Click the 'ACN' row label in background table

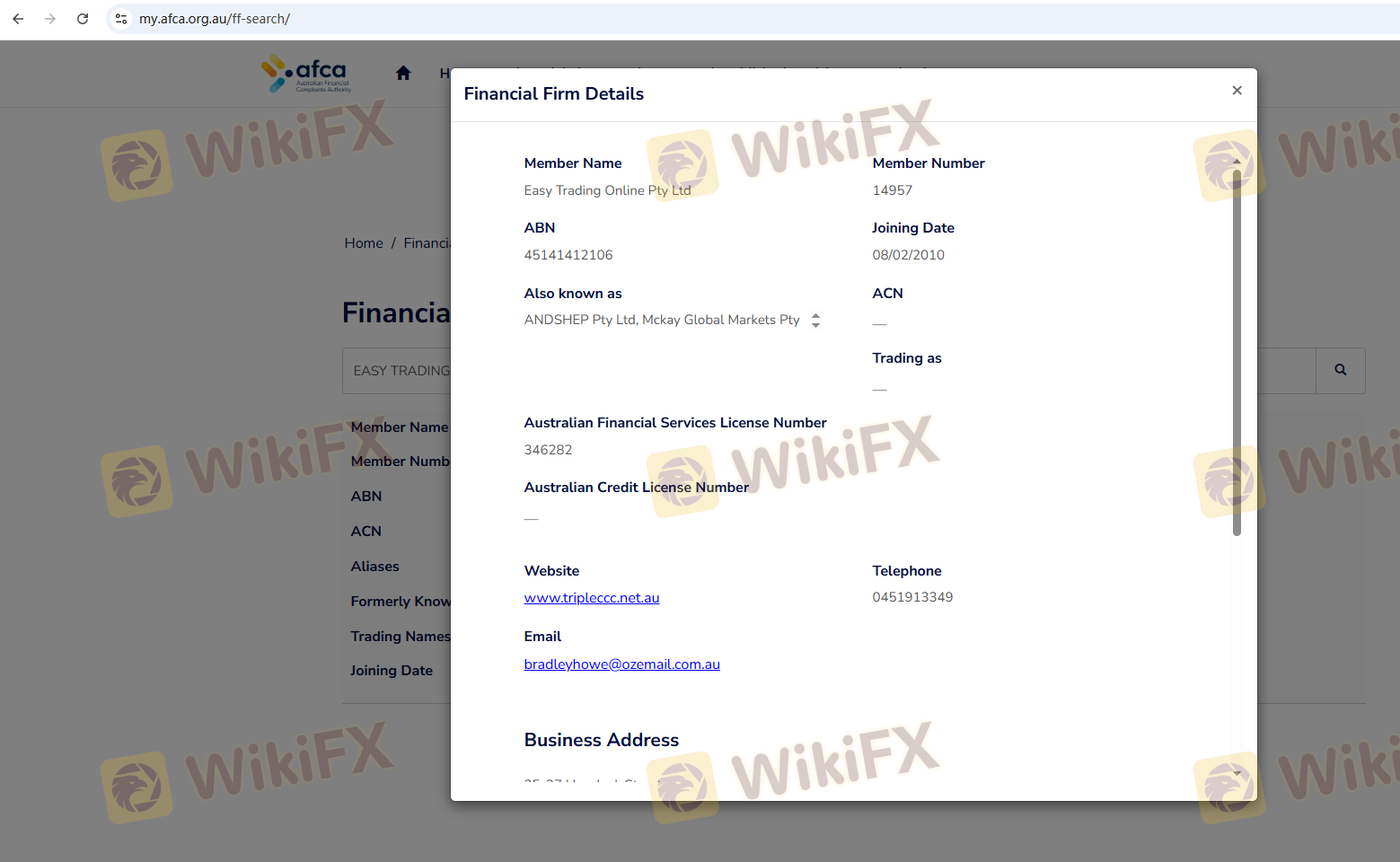tap(366, 532)
